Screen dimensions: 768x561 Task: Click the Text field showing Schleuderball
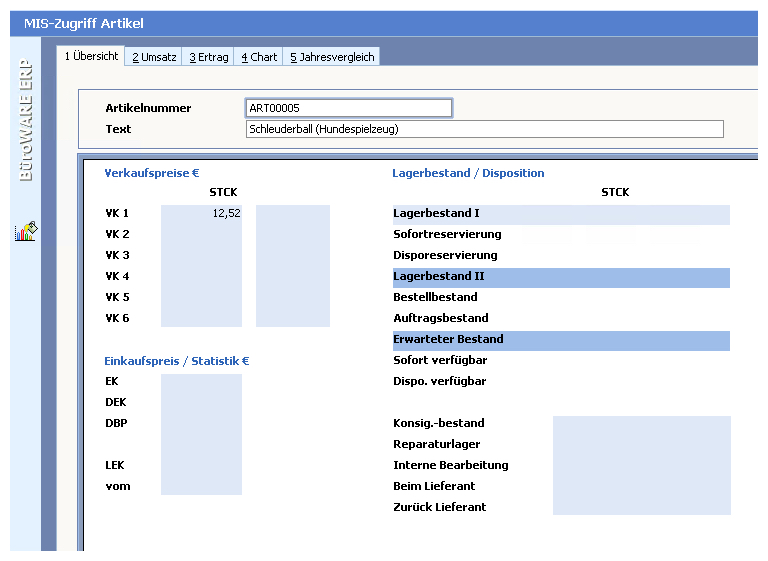click(x=484, y=129)
